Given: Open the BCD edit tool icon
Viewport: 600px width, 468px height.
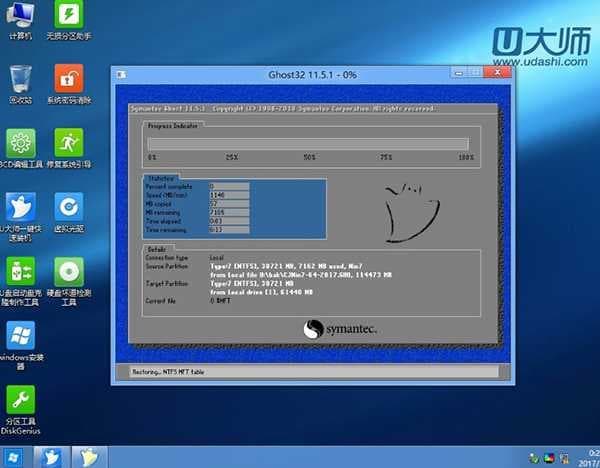Looking at the screenshot, I should 21,145.
